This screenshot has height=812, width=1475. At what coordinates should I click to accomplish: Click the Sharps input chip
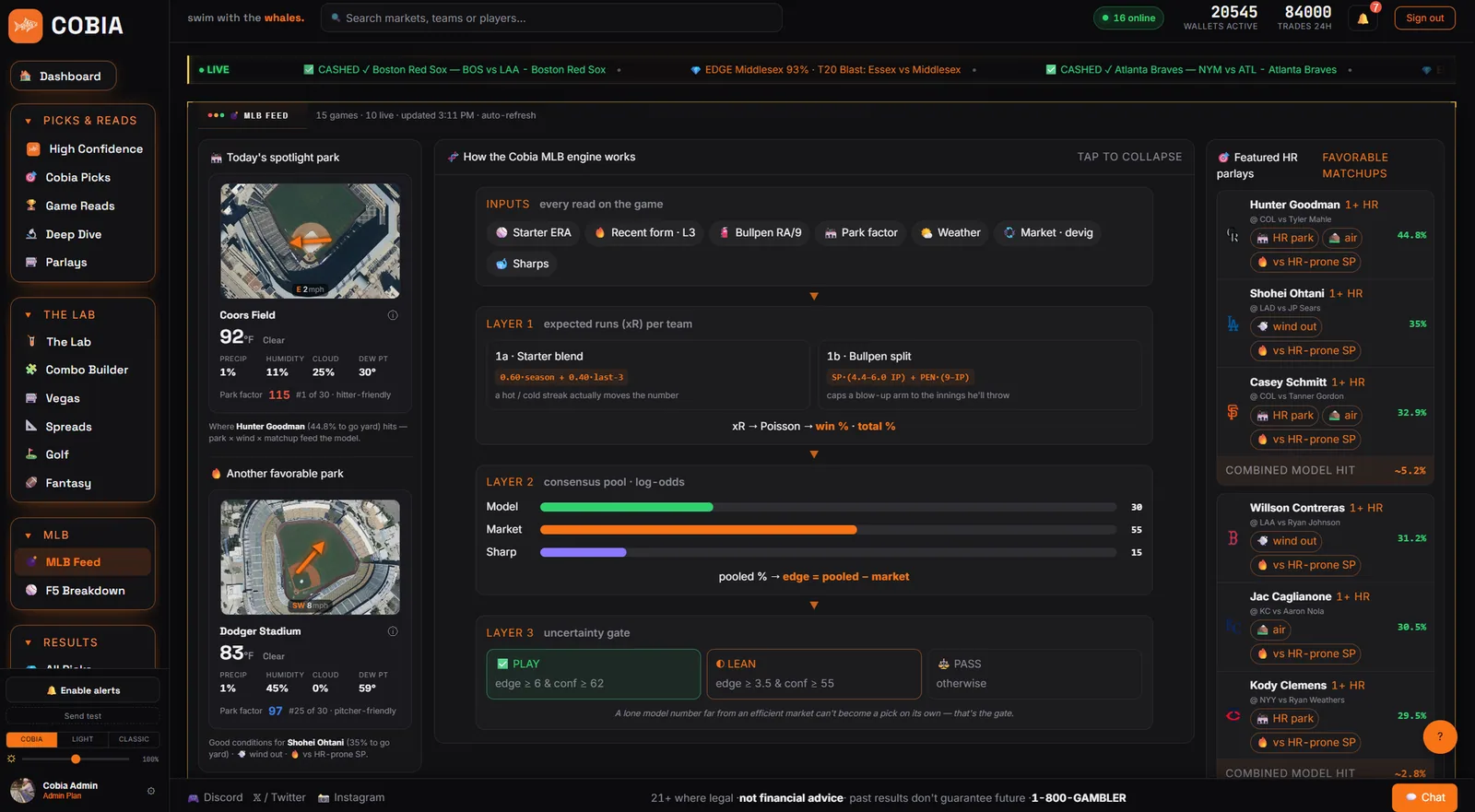pos(522,264)
